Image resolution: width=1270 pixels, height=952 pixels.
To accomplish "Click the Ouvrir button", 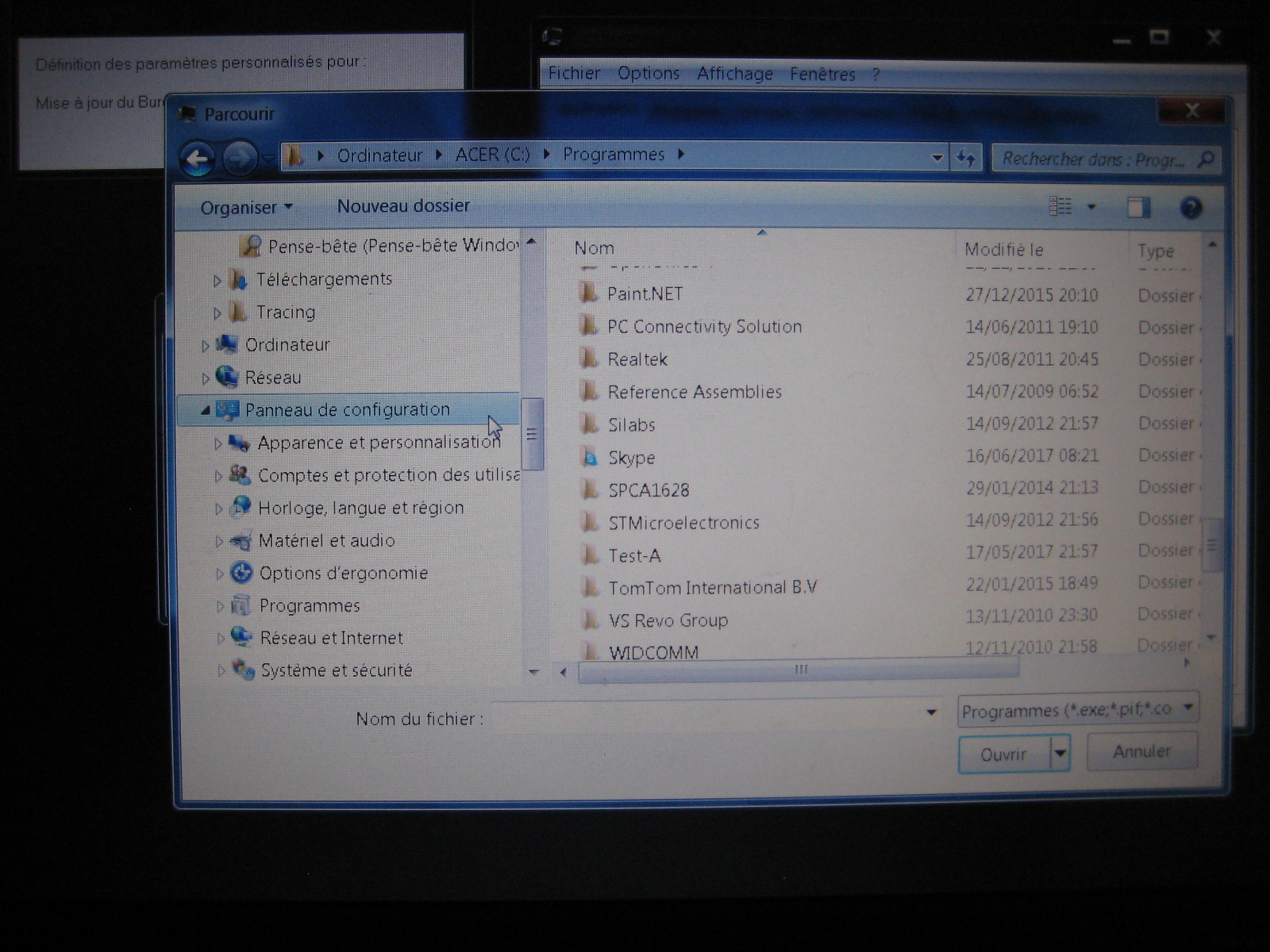I will [x=1004, y=754].
